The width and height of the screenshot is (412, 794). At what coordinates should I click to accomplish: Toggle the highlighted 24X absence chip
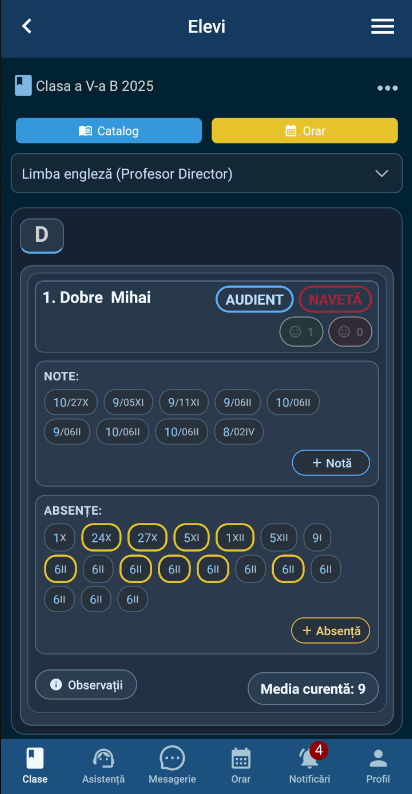coord(101,537)
